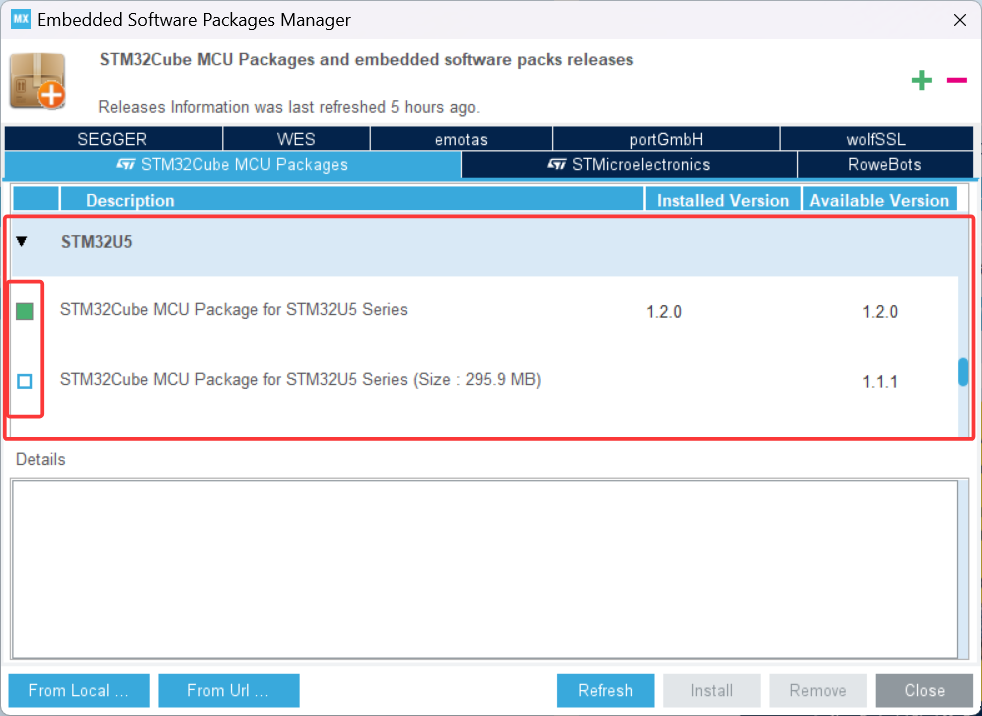Click the Available Version column header
Viewport: 982px width, 716px height.
point(880,200)
